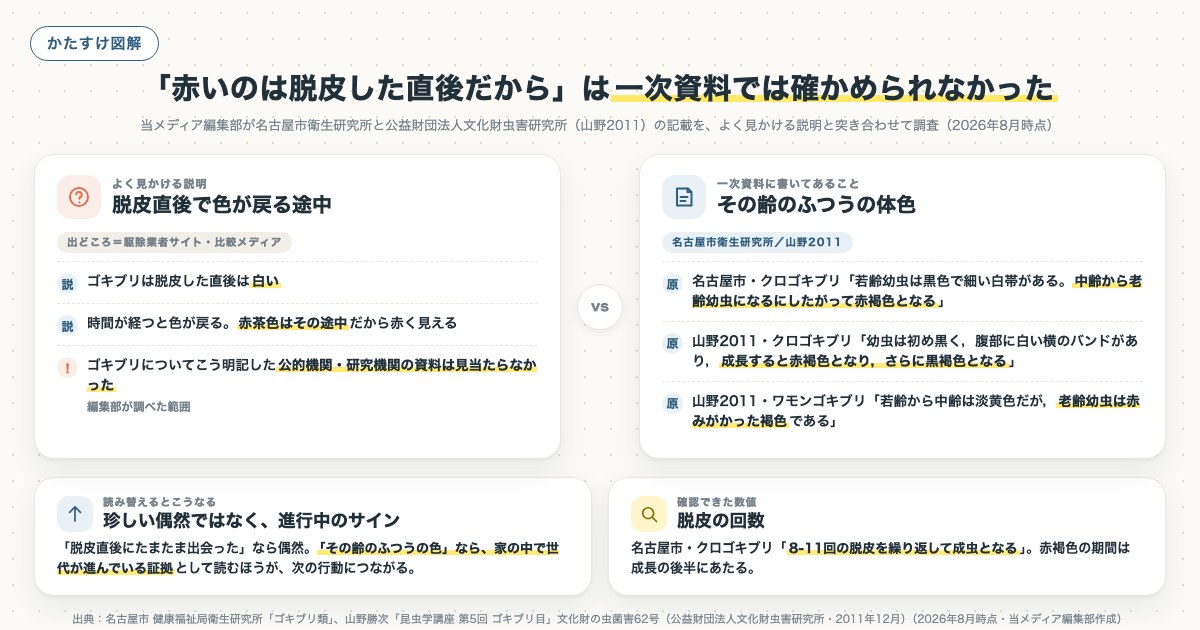Viewport: 1200px width, 630px height.
Task: Click the 出どころ=駆除業者サイト・比較メディア tag
Action: [174, 242]
